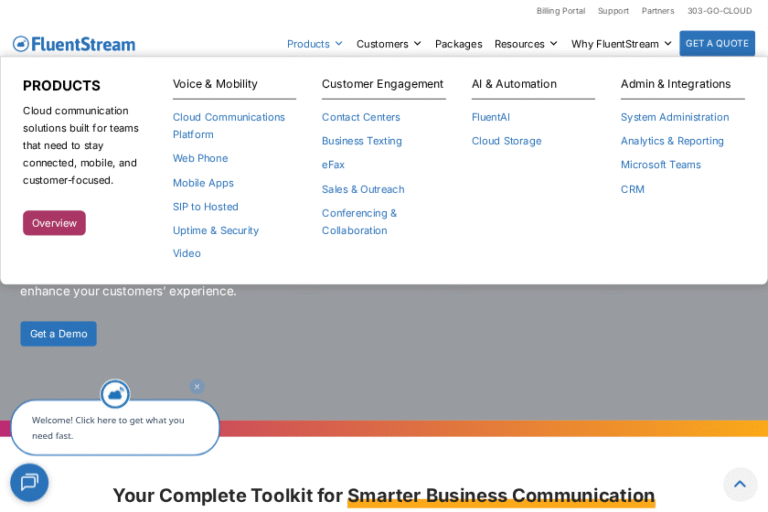Click the scroll-to-top arrow button

[x=739, y=484]
